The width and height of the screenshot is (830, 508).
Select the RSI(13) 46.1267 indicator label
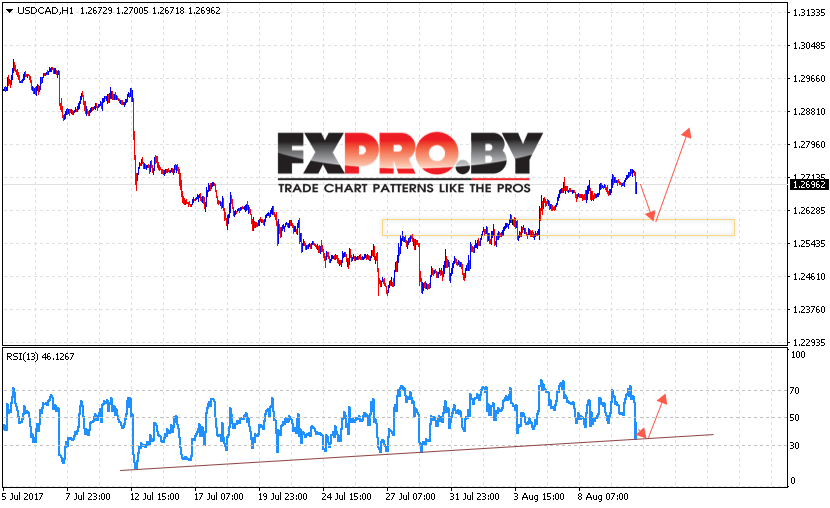40,357
